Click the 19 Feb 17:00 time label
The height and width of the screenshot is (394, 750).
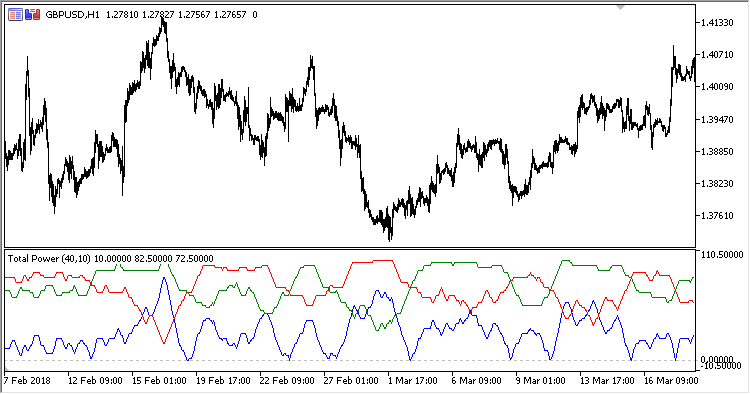click(223, 381)
